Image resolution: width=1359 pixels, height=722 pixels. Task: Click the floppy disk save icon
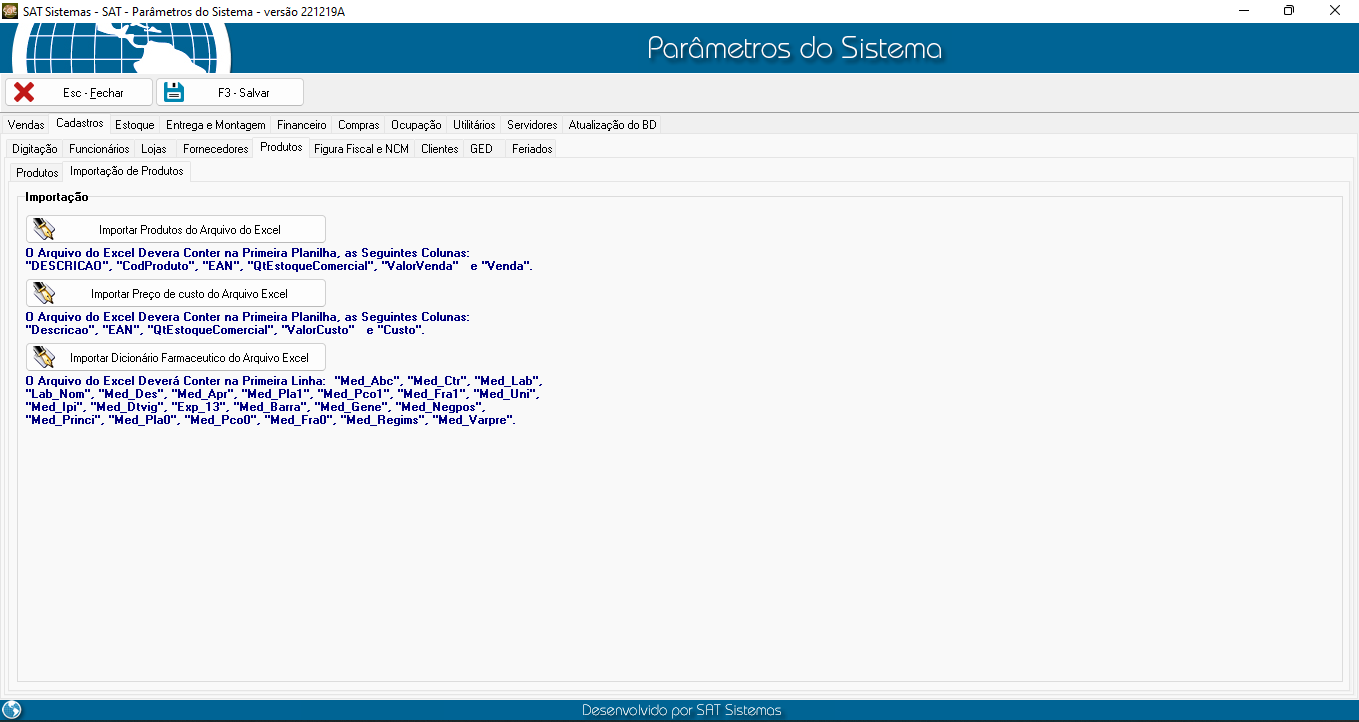pos(175,93)
